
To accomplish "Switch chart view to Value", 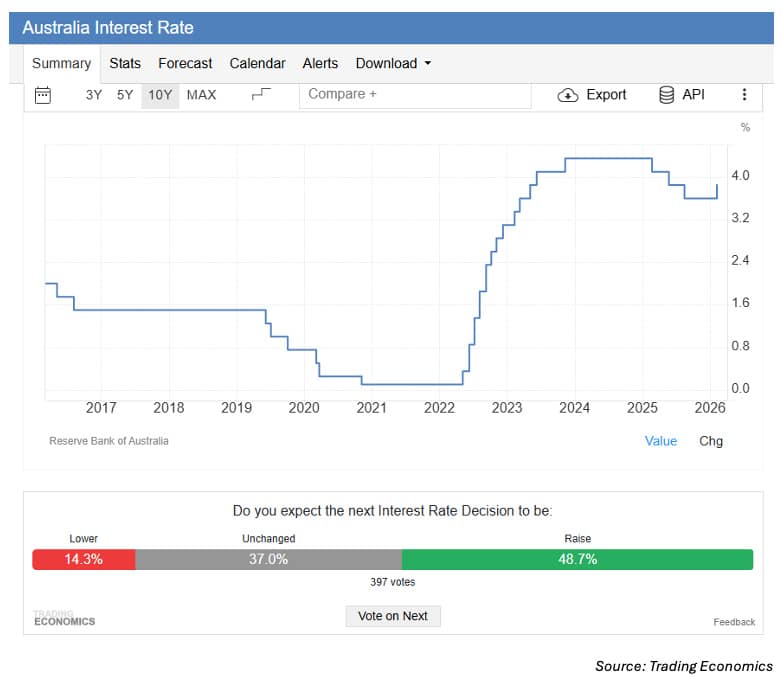I will click(660, 440).
